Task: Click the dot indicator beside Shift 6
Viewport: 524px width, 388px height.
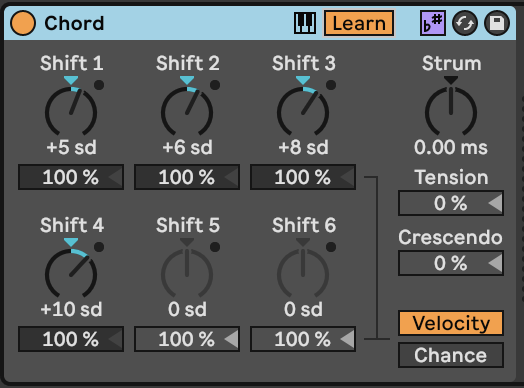Action: (331, 247)
